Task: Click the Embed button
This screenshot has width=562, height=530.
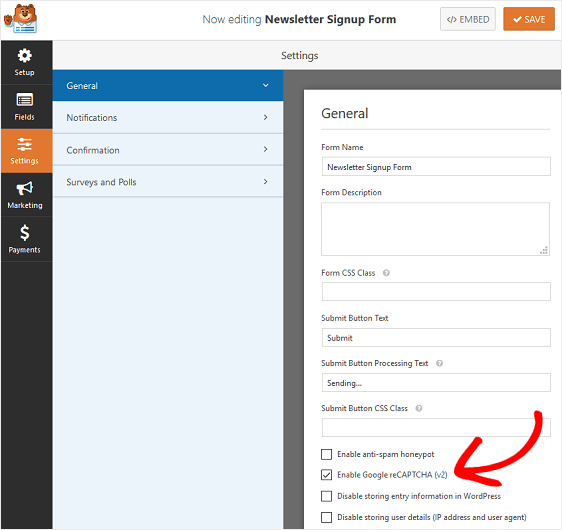Action: [468, 19]
